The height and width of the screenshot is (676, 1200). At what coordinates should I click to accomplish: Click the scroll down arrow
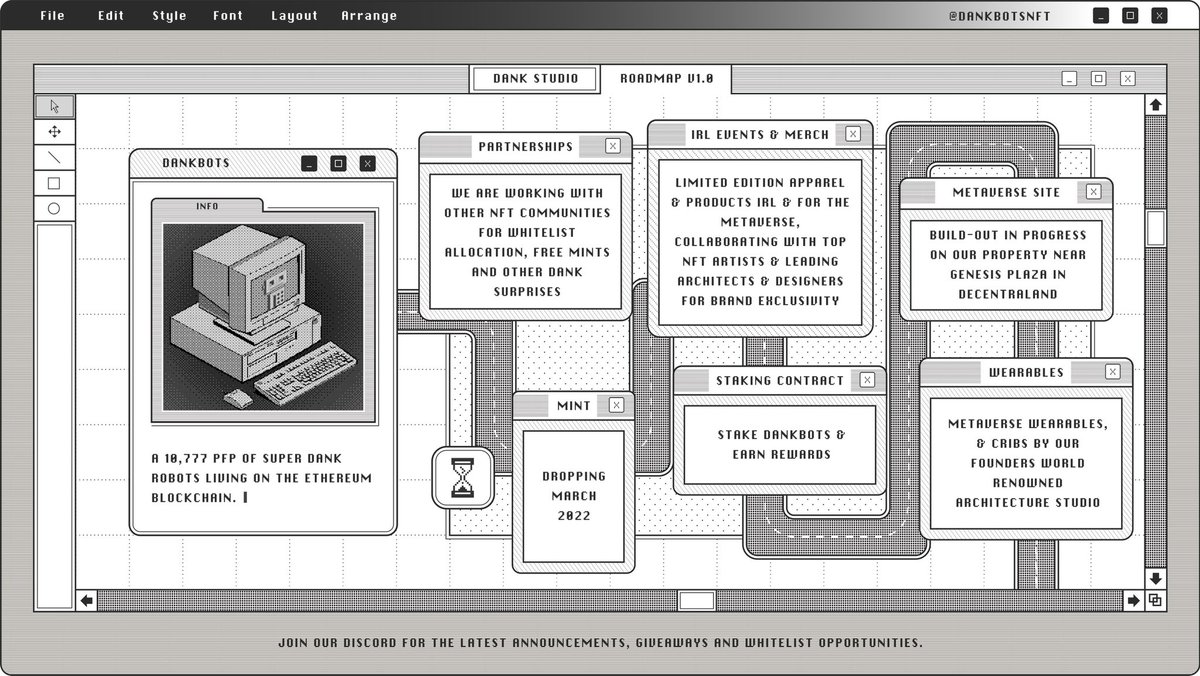click(1155, 579)
